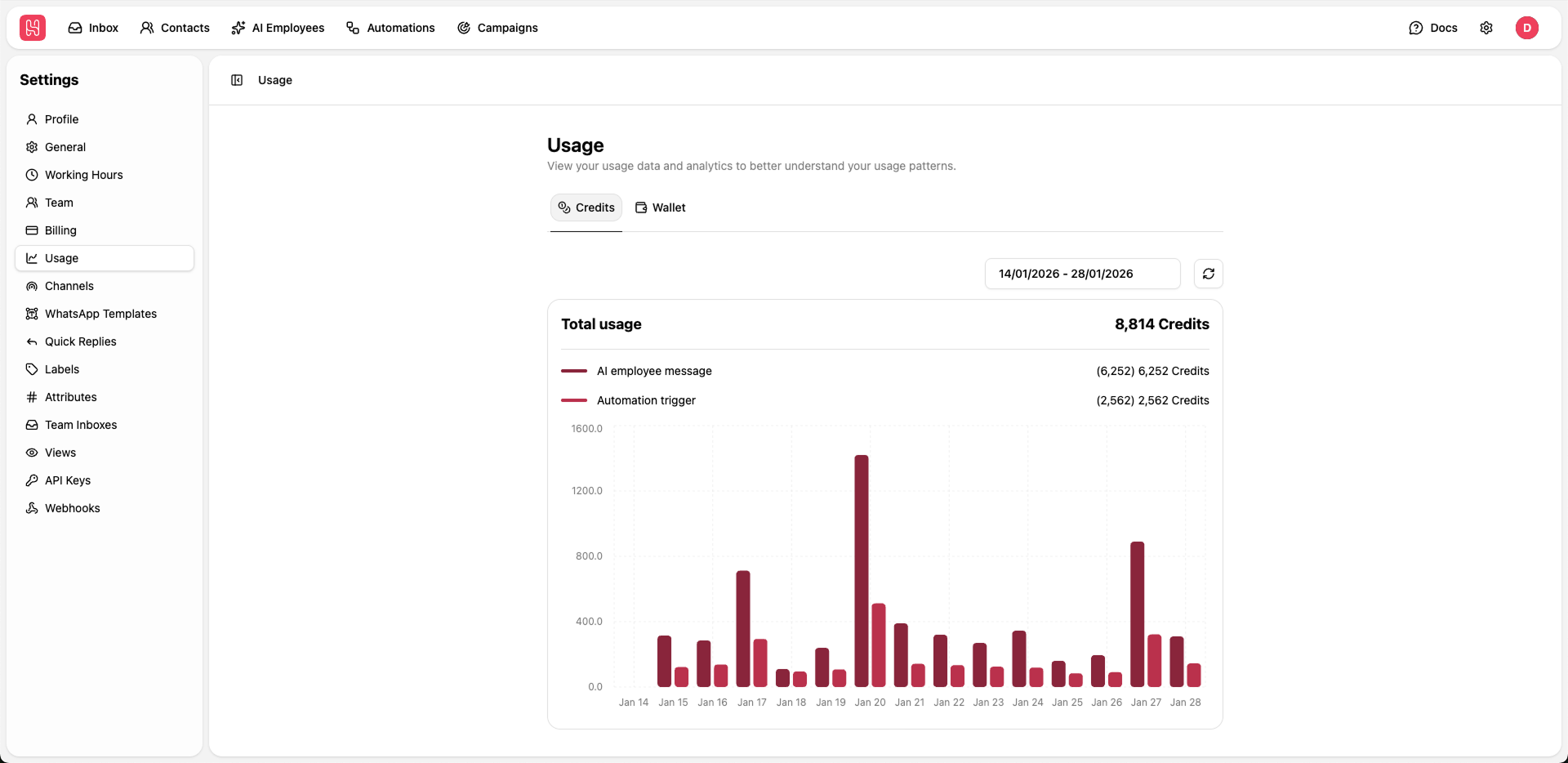Image resolution: width=1568 pixels, height=763 pixels.
Task: Open Channels settings
Action: tap(105, 286)
